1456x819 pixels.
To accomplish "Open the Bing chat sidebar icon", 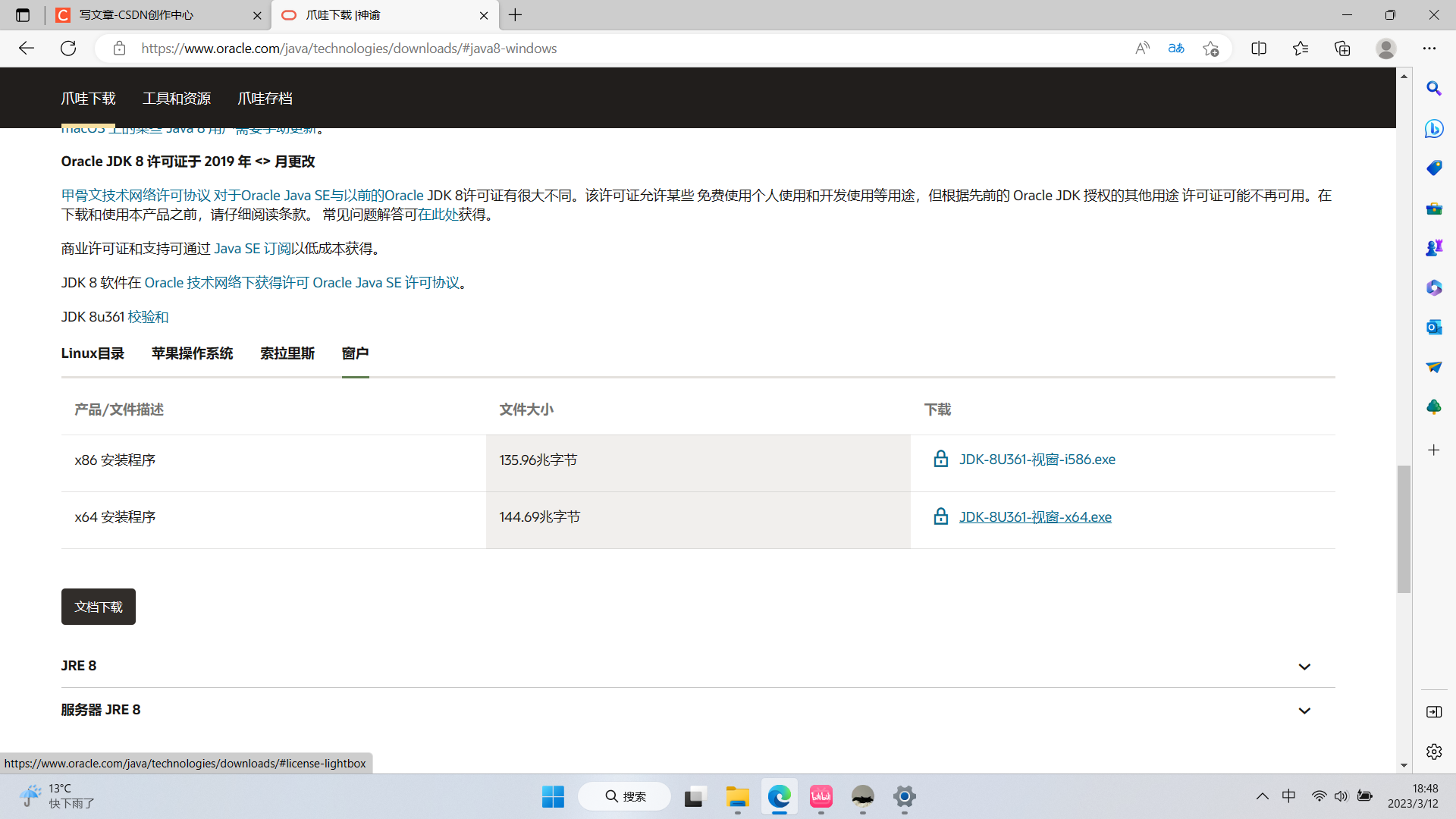I will click(1433, 128).
